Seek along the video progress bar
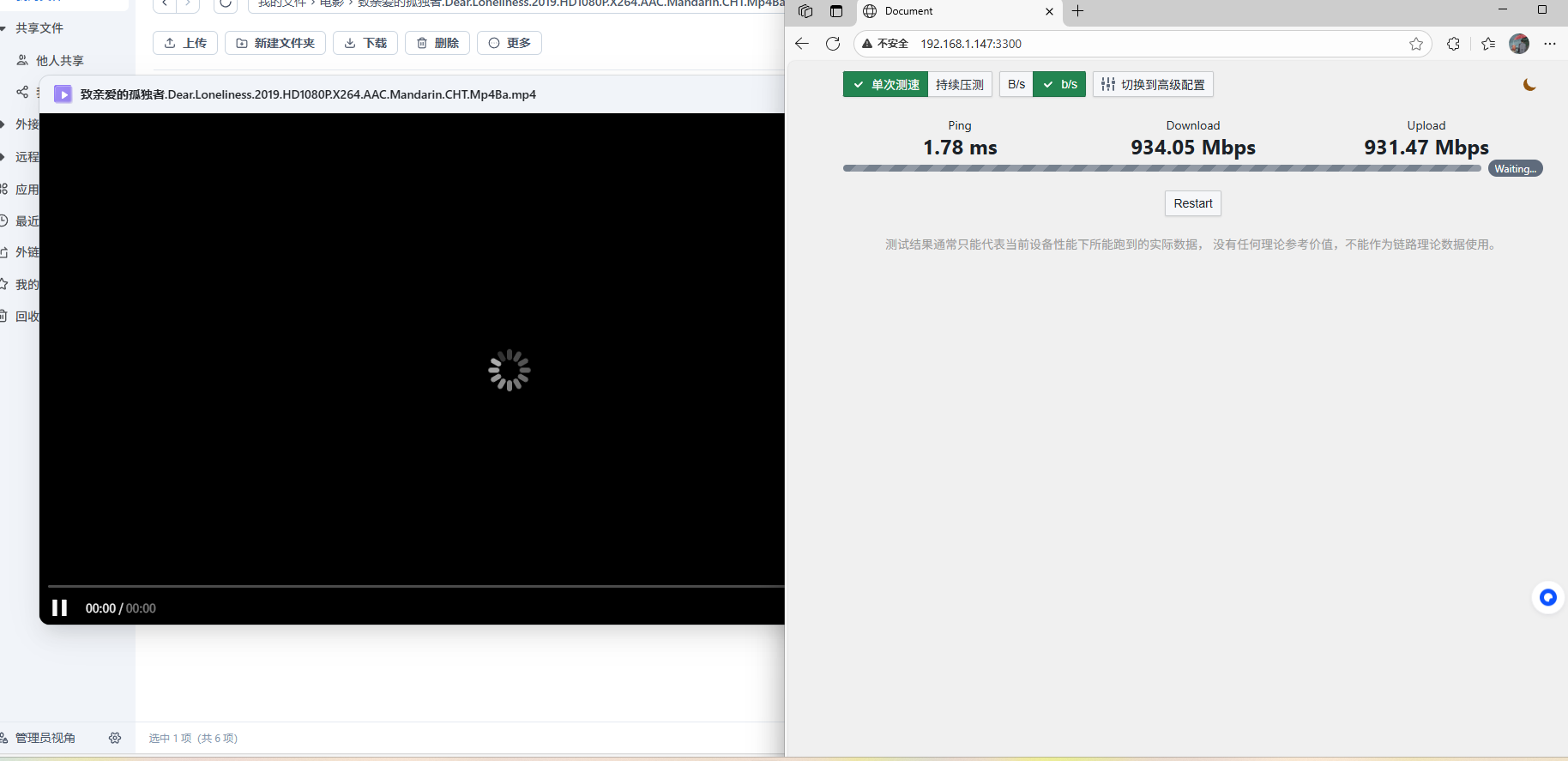 pyautogui.click(x=416, y=587)
